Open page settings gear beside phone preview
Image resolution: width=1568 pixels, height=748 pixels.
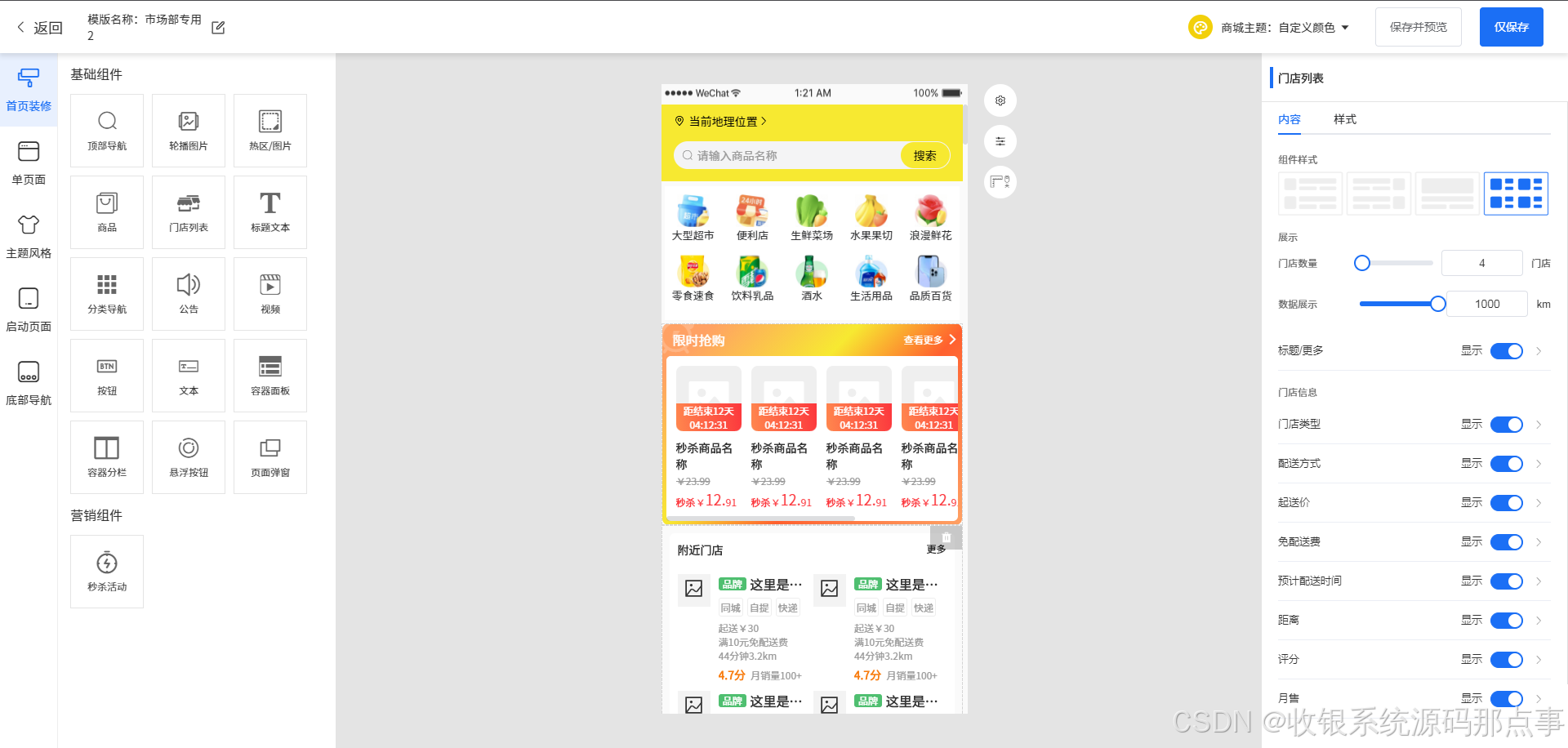point(1000,100)
